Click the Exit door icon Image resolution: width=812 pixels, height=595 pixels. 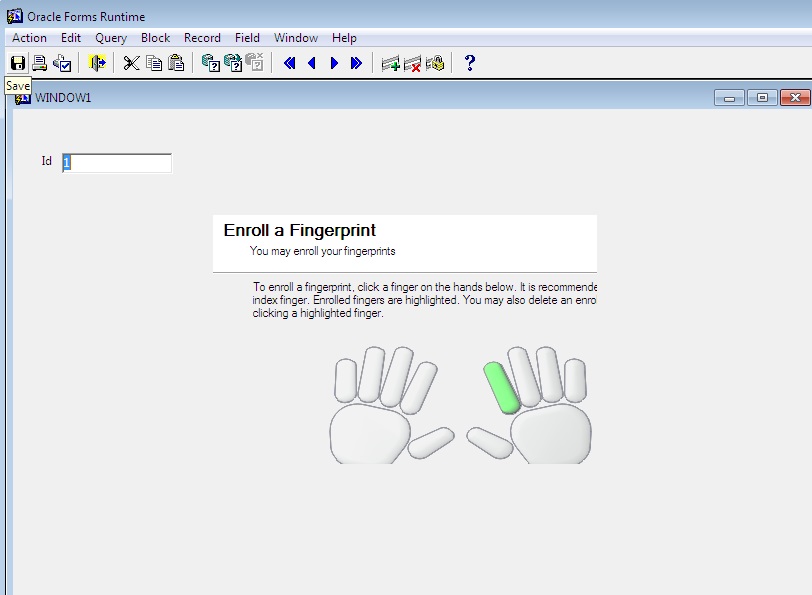97,63
